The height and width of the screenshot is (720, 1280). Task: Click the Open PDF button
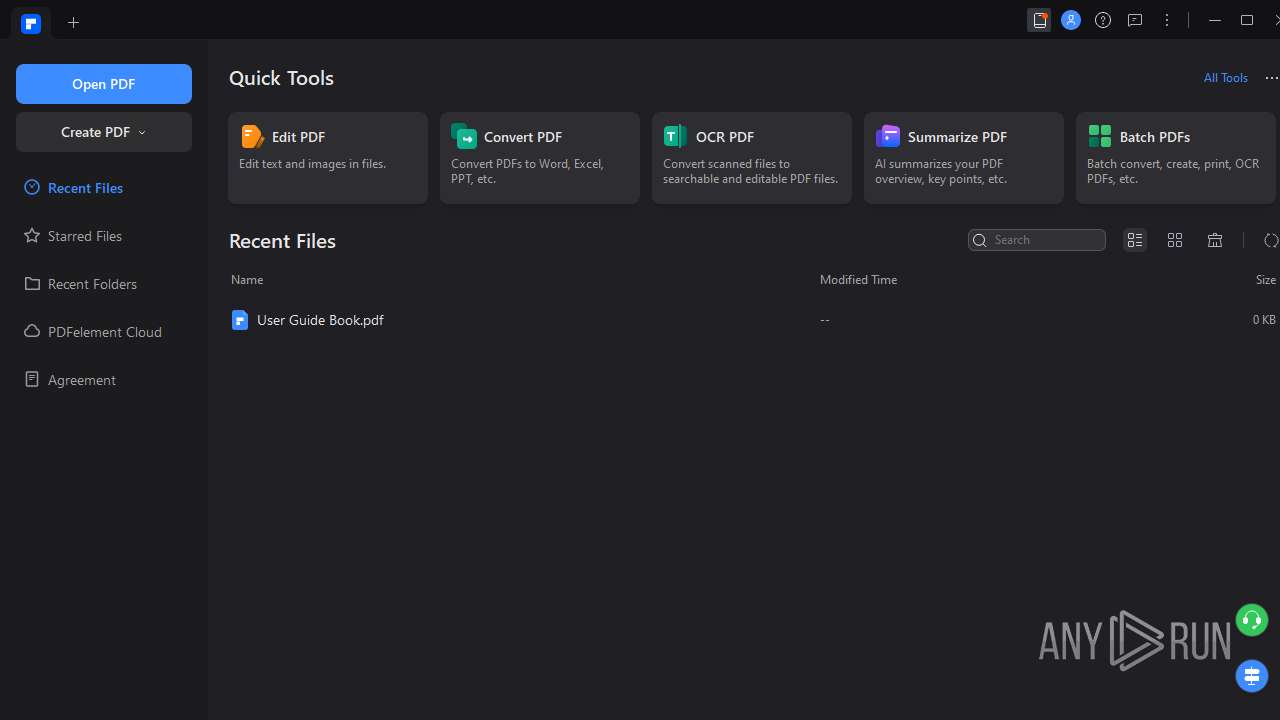(104, 84)
